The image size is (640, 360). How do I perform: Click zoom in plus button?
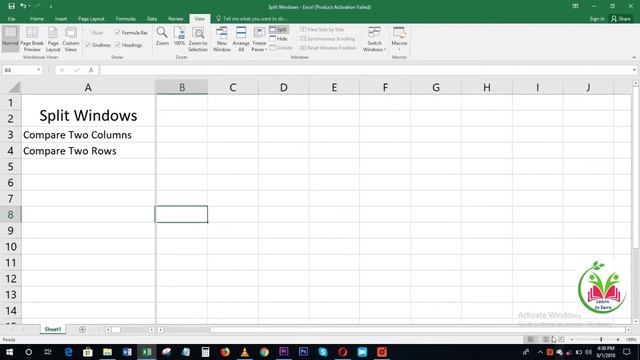tap(618, 340)
